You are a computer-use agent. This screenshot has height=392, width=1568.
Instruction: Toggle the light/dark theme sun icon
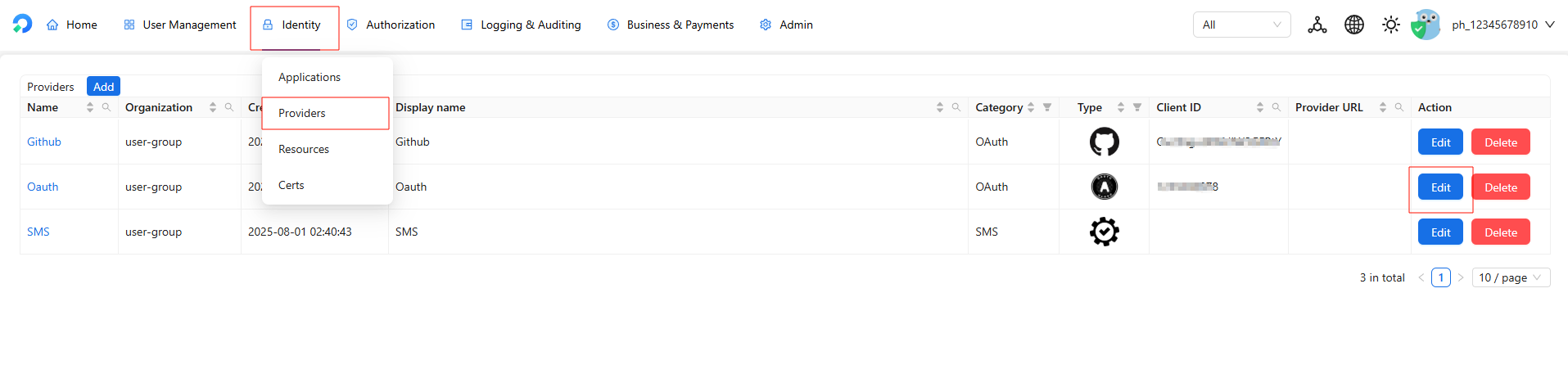(x=1390, y=25)
